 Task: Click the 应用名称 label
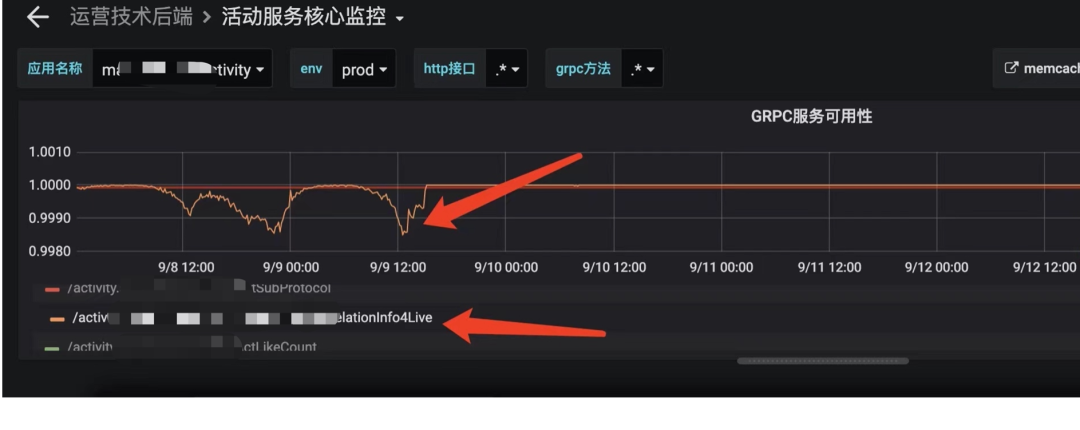pos(55,68)
